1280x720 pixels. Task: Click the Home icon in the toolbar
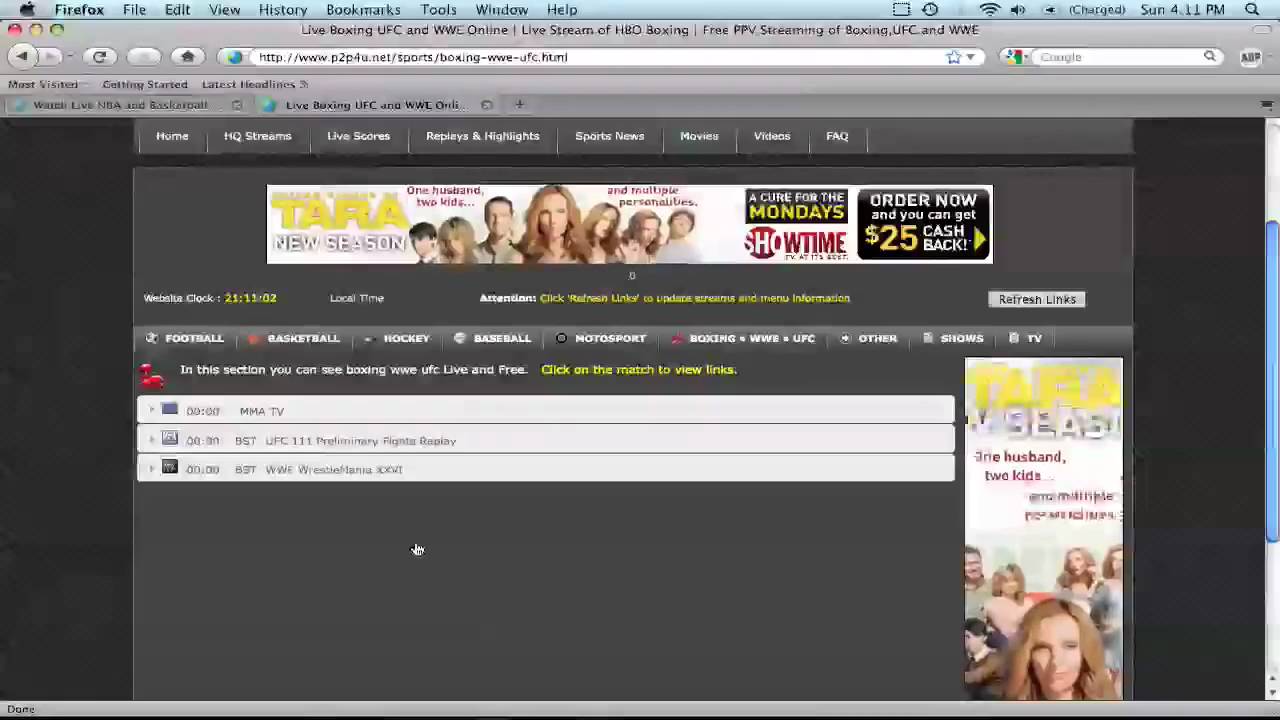pyautogui.click(x=187, y=57)
